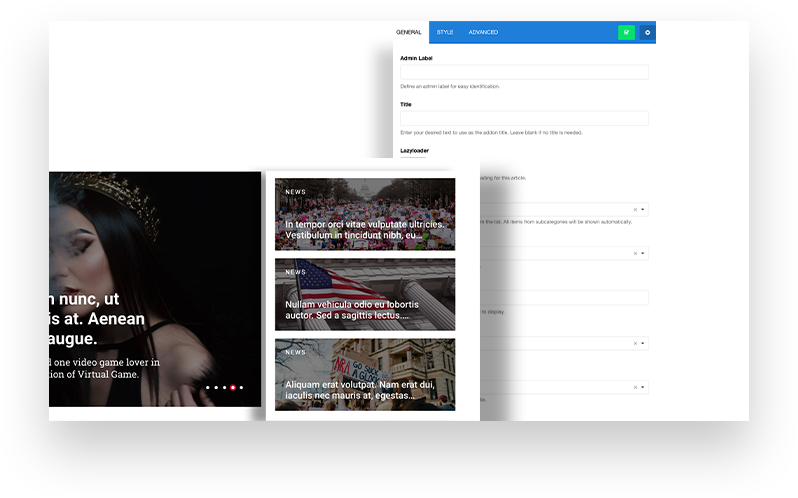The height and width of the screenshot is (498, 798).
Task: Select the GENERAL tab
Action: coord(409,32)
